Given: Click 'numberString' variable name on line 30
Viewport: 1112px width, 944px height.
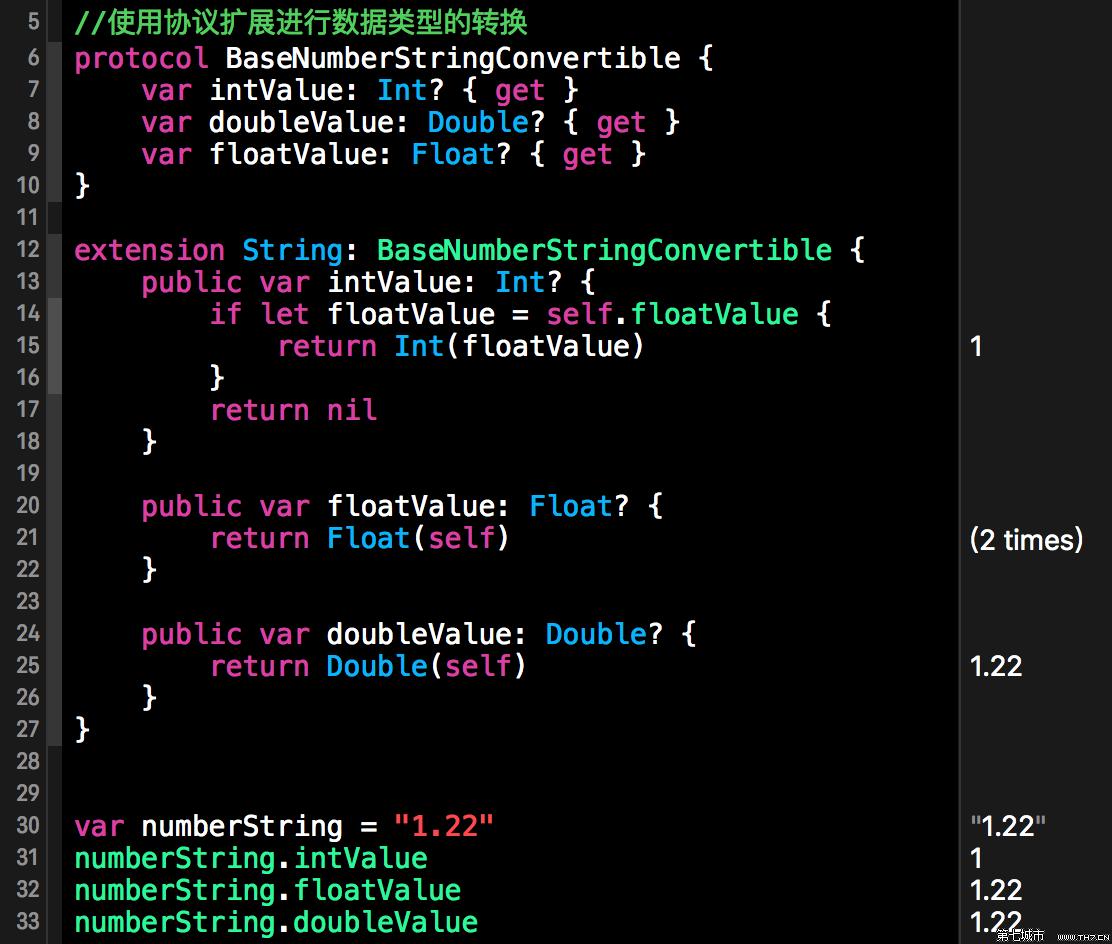Looking at the screenshot, I should pos(243,826).
